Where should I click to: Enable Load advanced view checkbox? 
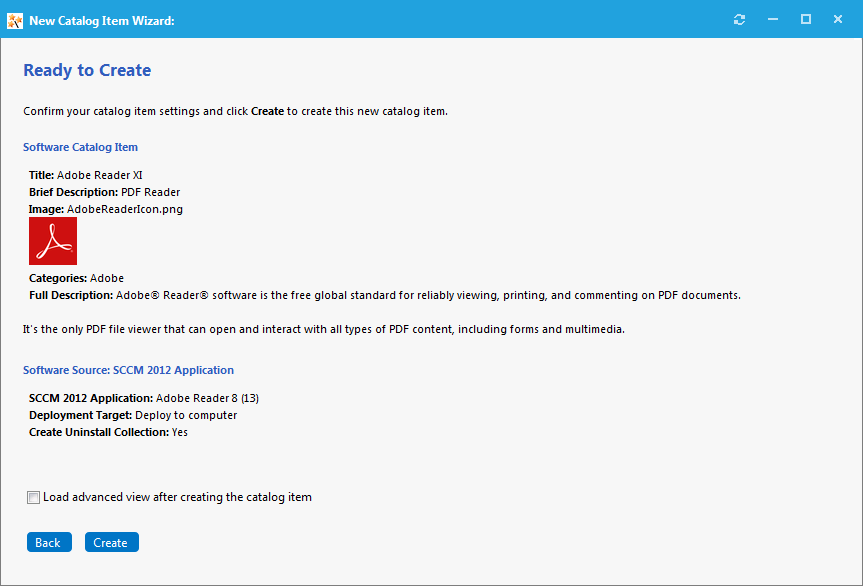coord(34,497)
